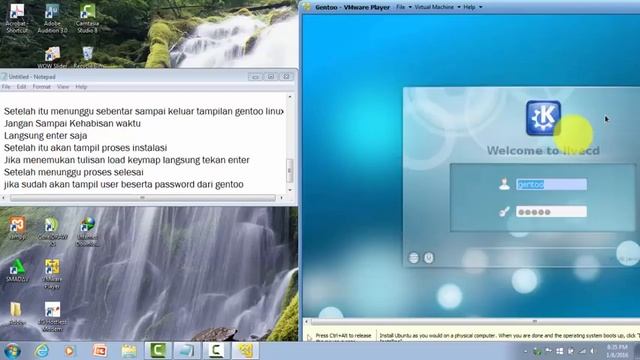The height and width of the screenshot is (360, 640).
Task: Open the Recycle Bin on desktop
Action: [87, 57]
